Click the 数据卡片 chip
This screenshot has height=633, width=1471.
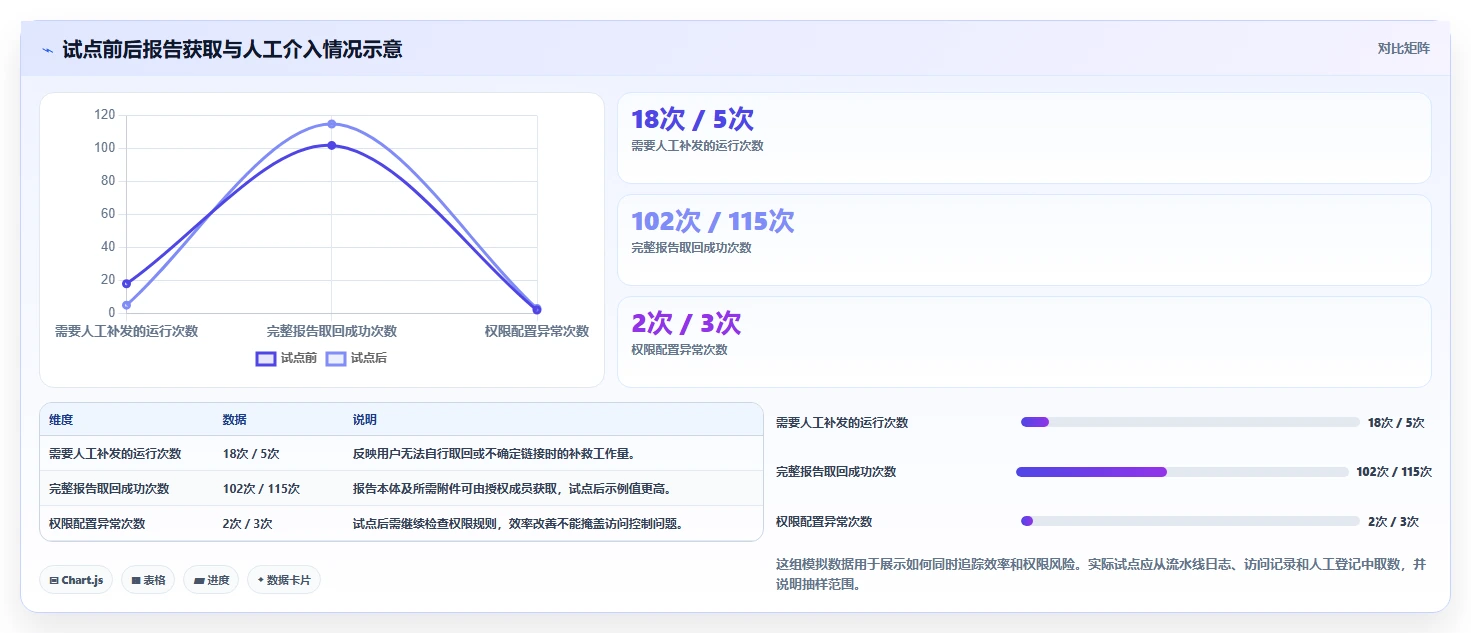284,580
